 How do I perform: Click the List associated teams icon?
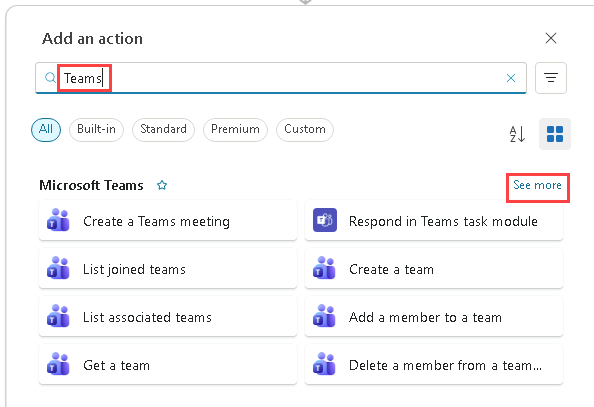tap(58, 316)
